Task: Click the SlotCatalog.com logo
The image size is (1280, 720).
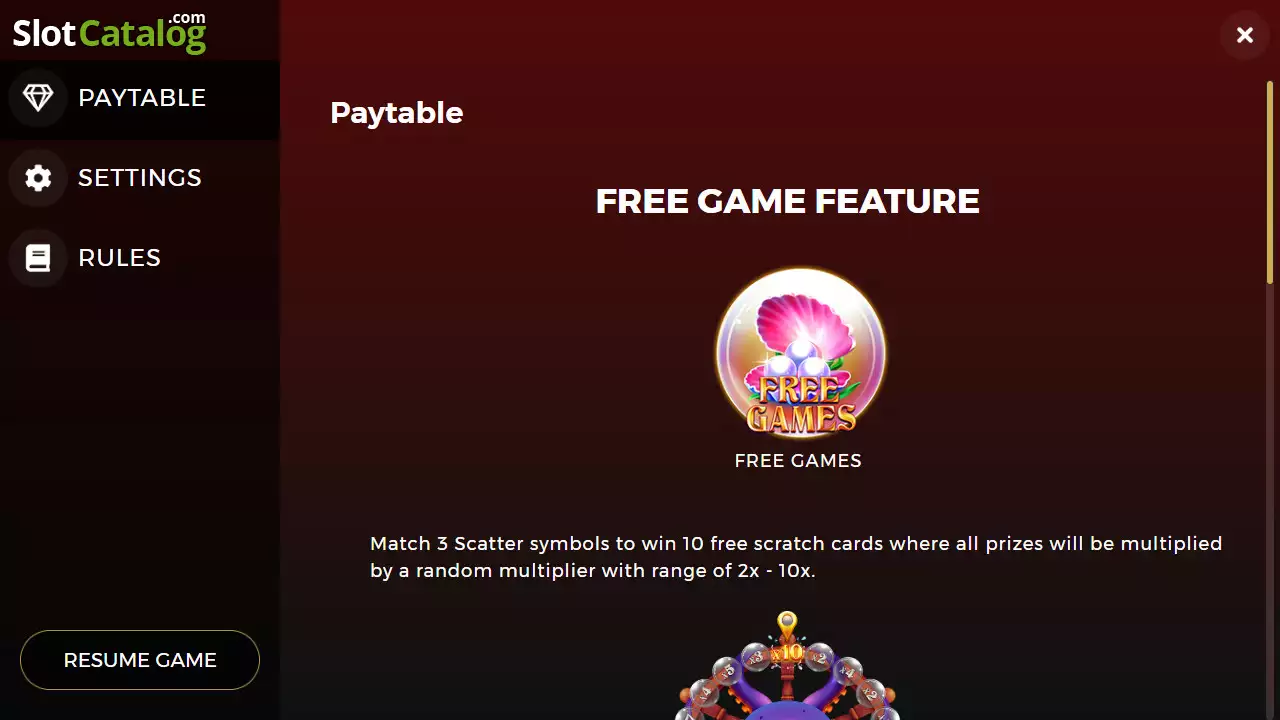Action: click(109, 32)
